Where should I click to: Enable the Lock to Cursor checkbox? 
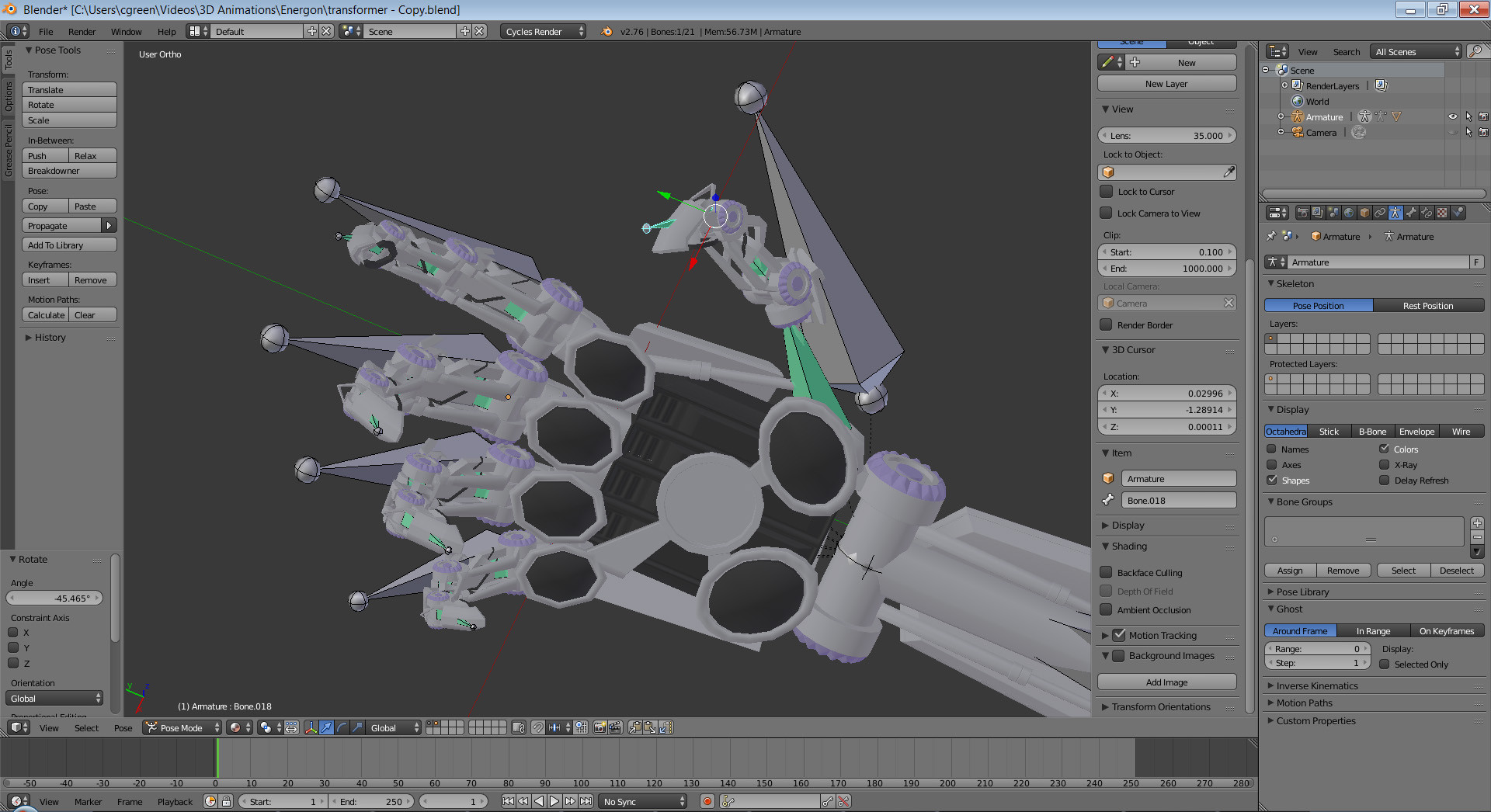pyautogui.click(x=1107, y=191)
